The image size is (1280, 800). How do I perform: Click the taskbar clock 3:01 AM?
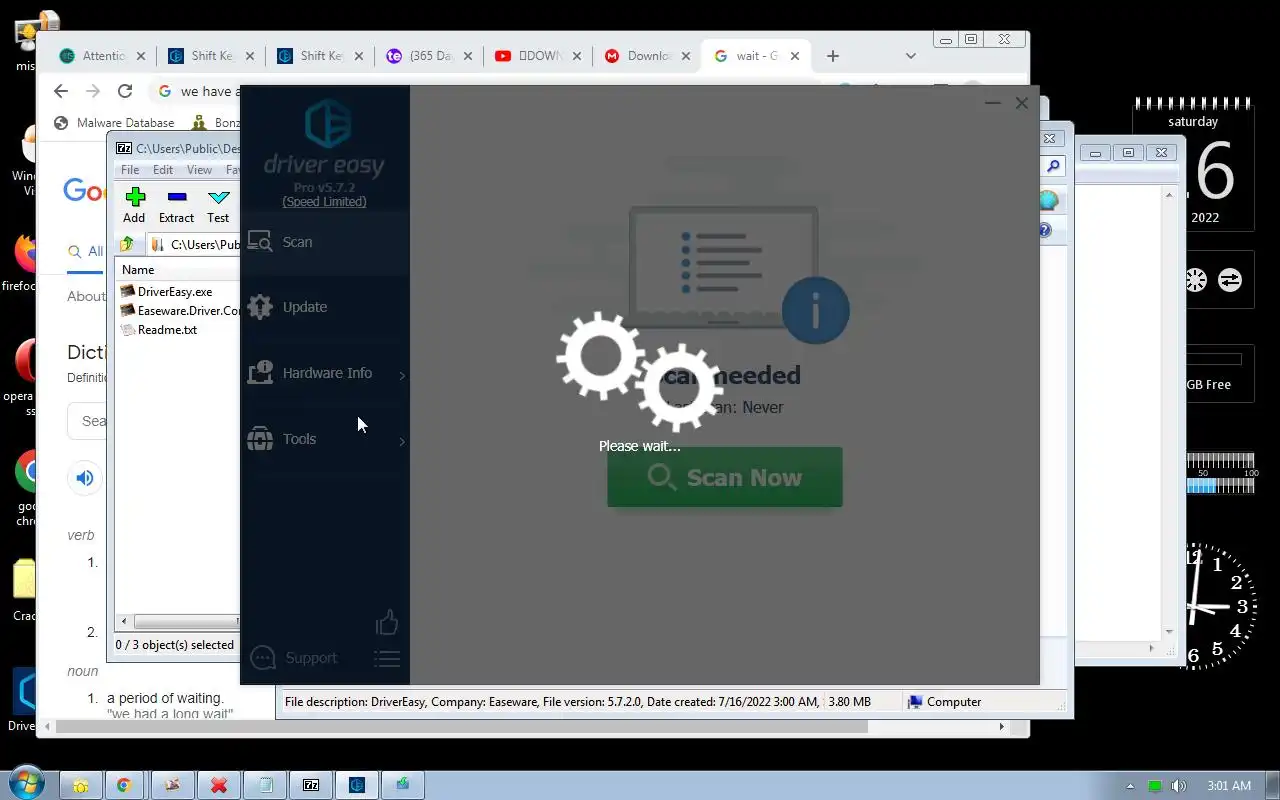(1229, 786)
